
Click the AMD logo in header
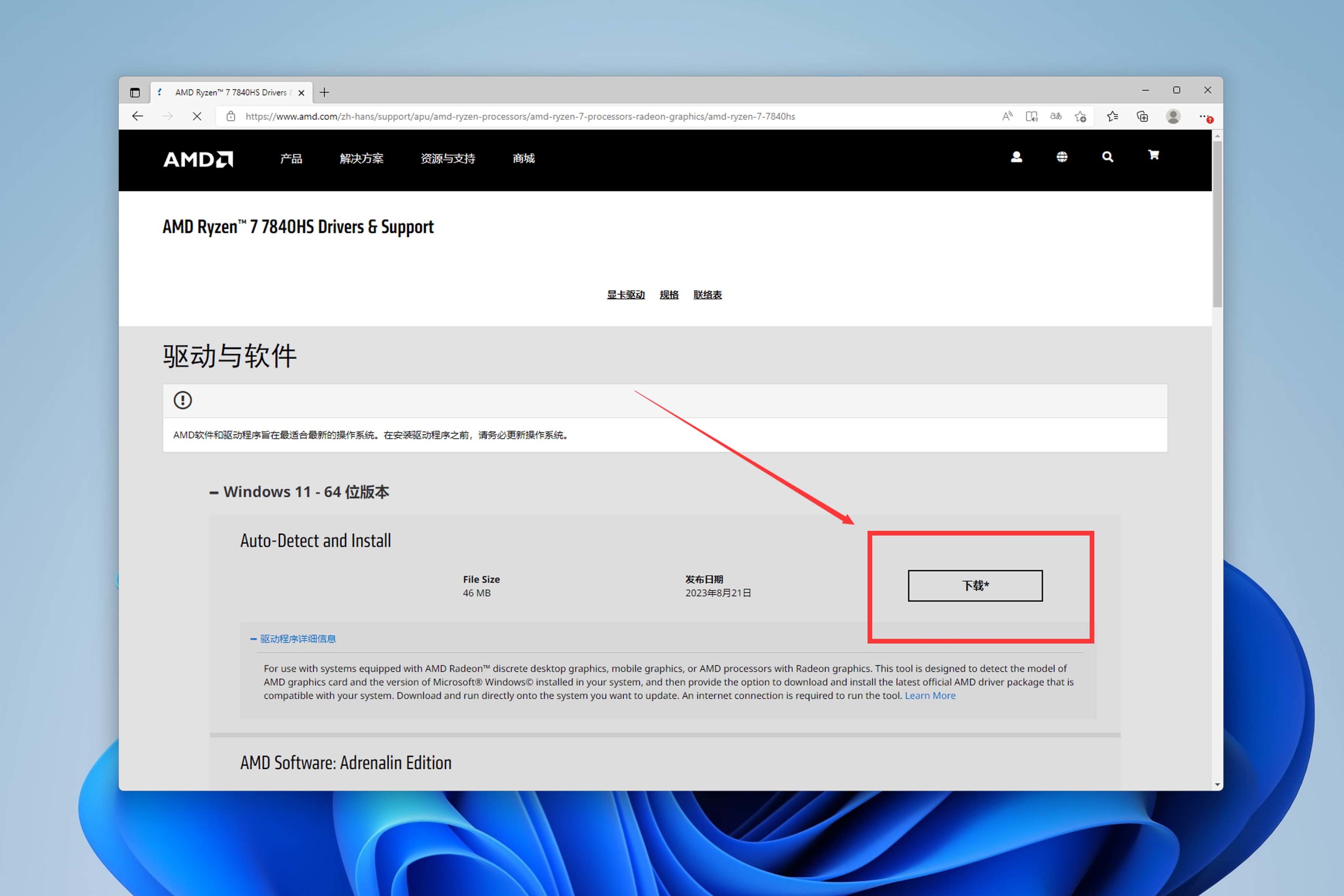198,159
